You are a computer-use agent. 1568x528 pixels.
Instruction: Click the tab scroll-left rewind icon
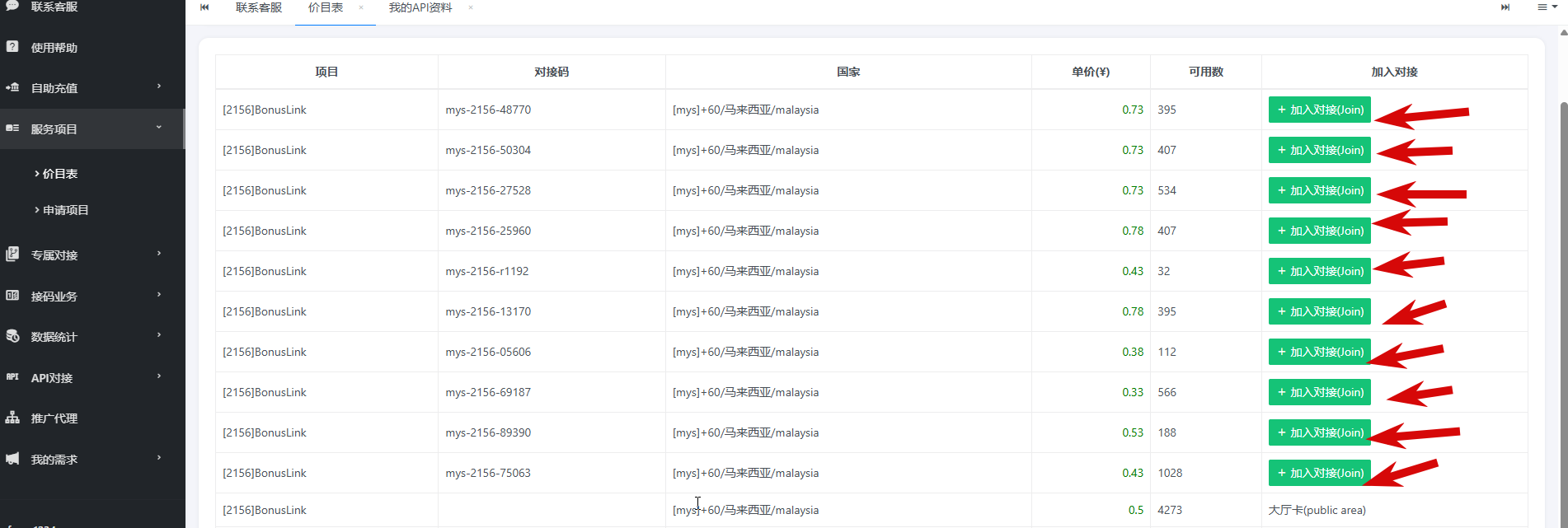click(204, 7)
